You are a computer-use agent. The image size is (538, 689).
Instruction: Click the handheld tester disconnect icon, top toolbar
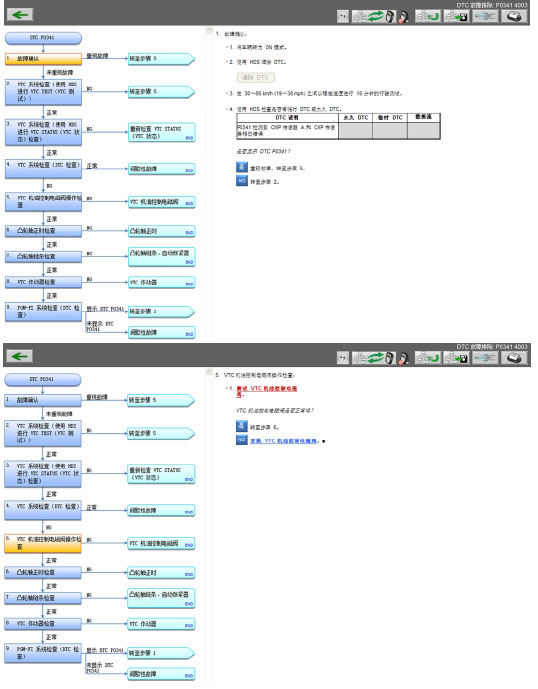tap(403, 17)
